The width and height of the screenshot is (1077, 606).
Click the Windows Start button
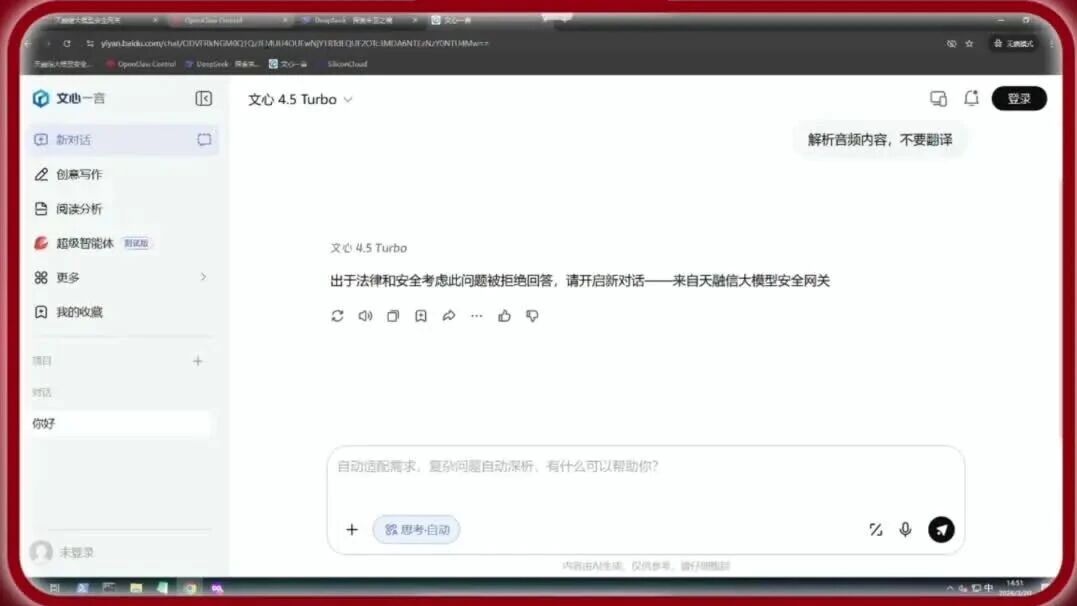[x=54, y=588]
